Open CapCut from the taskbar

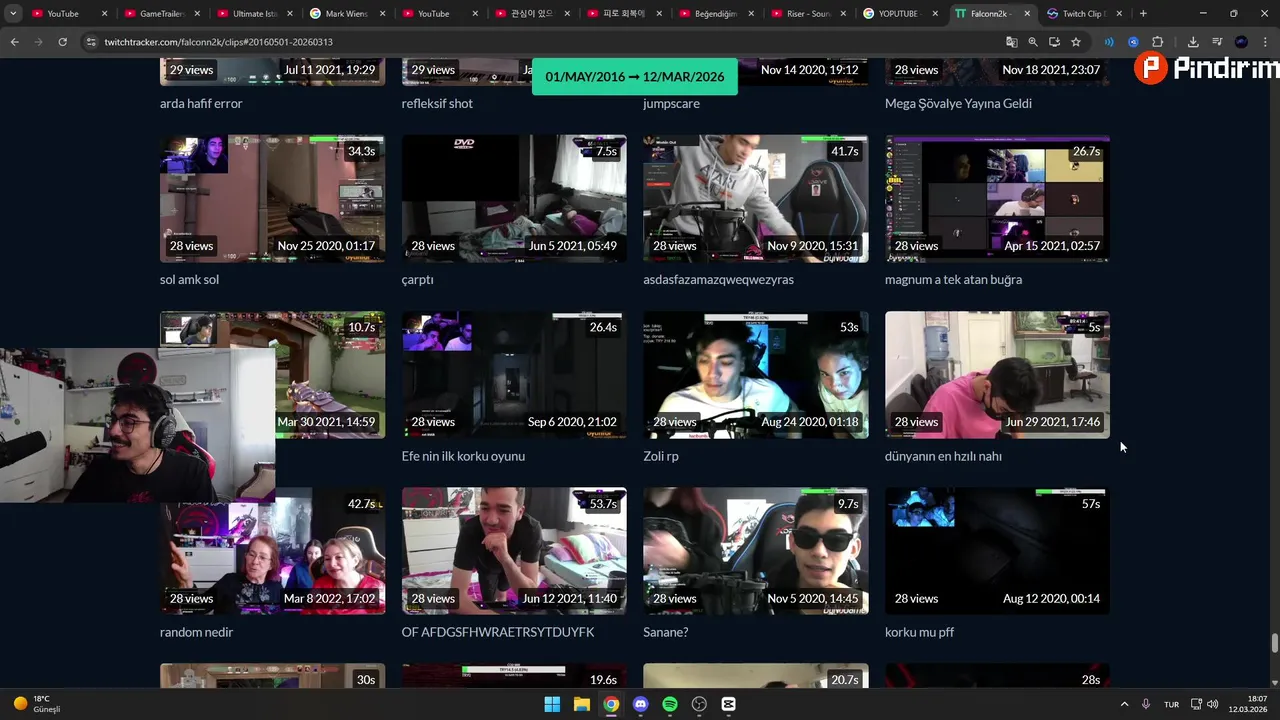pyautogui.click(x=729, y=704)
